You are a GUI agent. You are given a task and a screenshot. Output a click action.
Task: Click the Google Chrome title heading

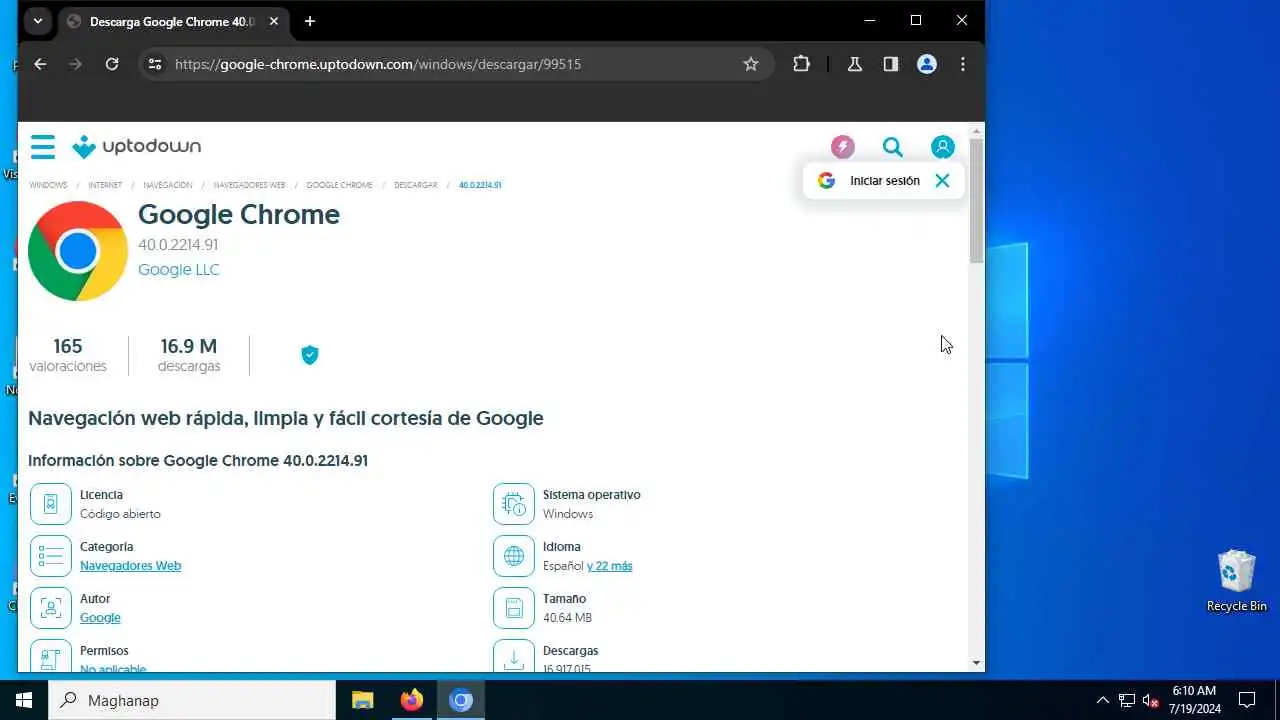(239, 215)
